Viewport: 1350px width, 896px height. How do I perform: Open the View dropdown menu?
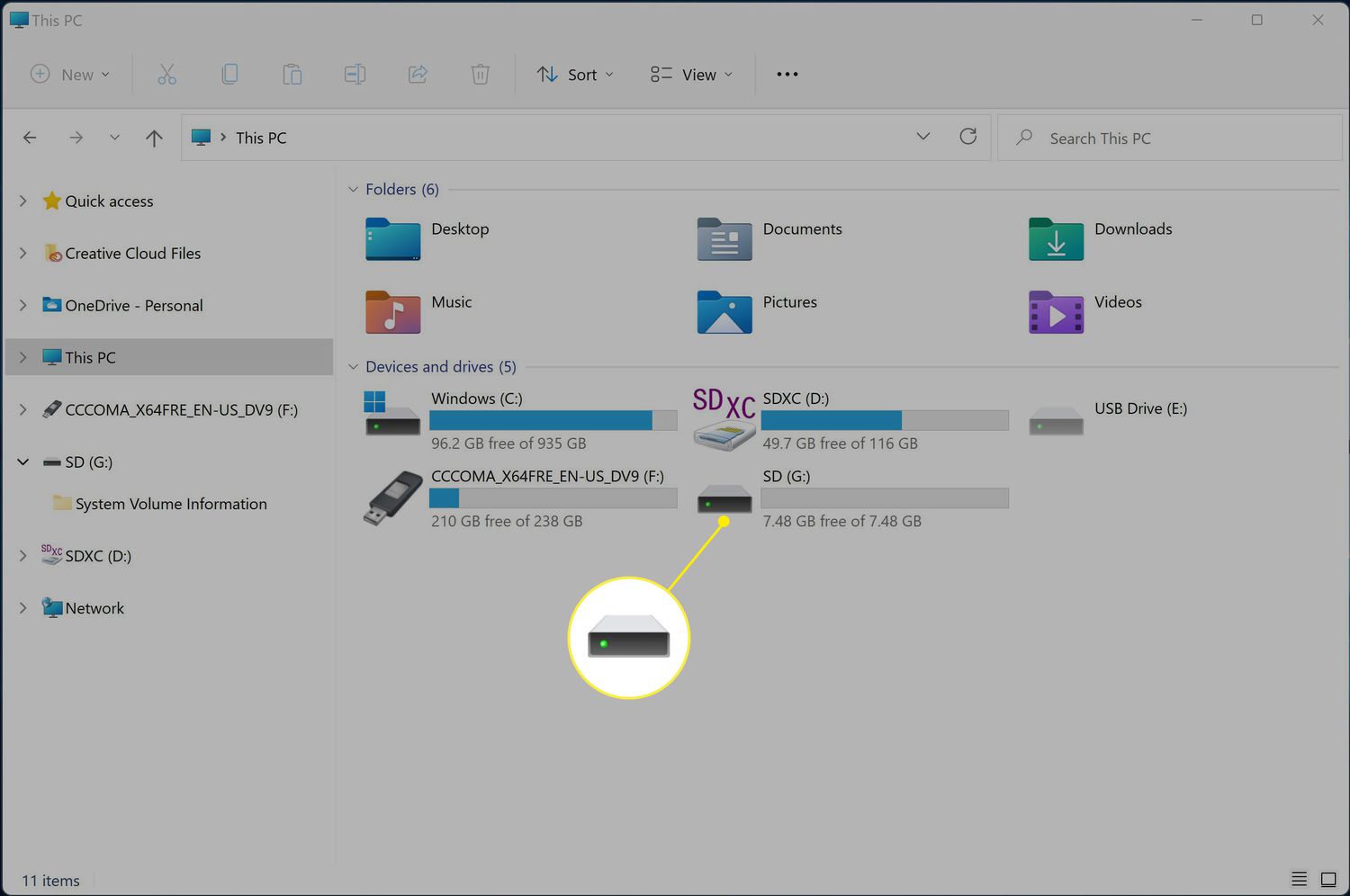coord(691,75)
